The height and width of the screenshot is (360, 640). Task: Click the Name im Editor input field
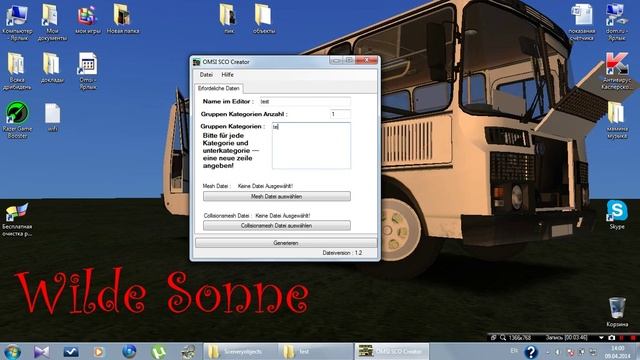(305, 101)
